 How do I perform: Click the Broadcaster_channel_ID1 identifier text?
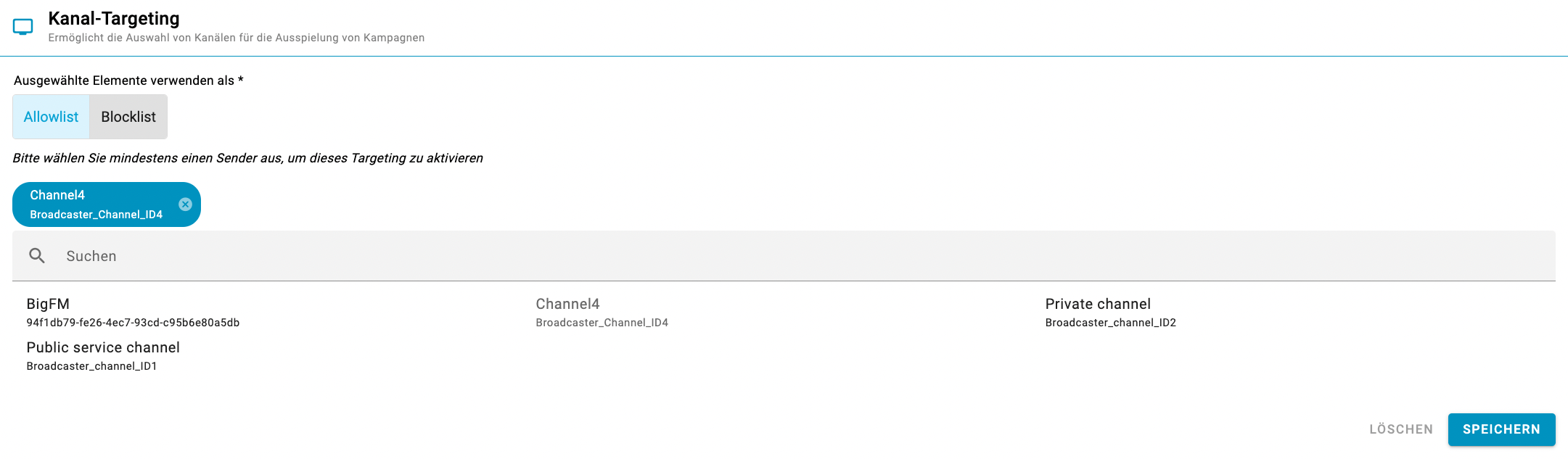pyautogui.click(x=91, y=366)
